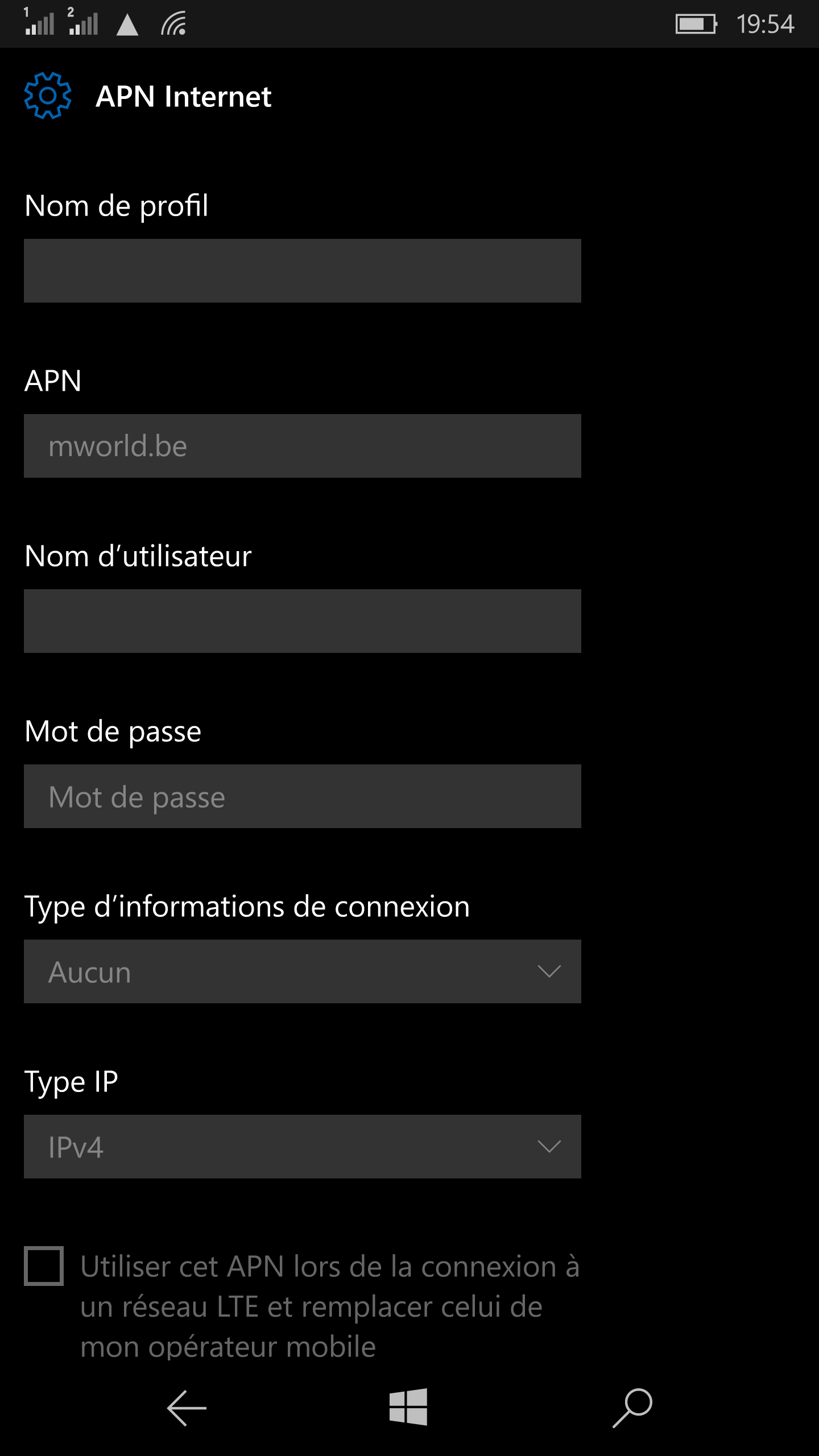Tap the battery indicator icon
This screenshot has height=1456, width=819.
click(x=696, y=24)
